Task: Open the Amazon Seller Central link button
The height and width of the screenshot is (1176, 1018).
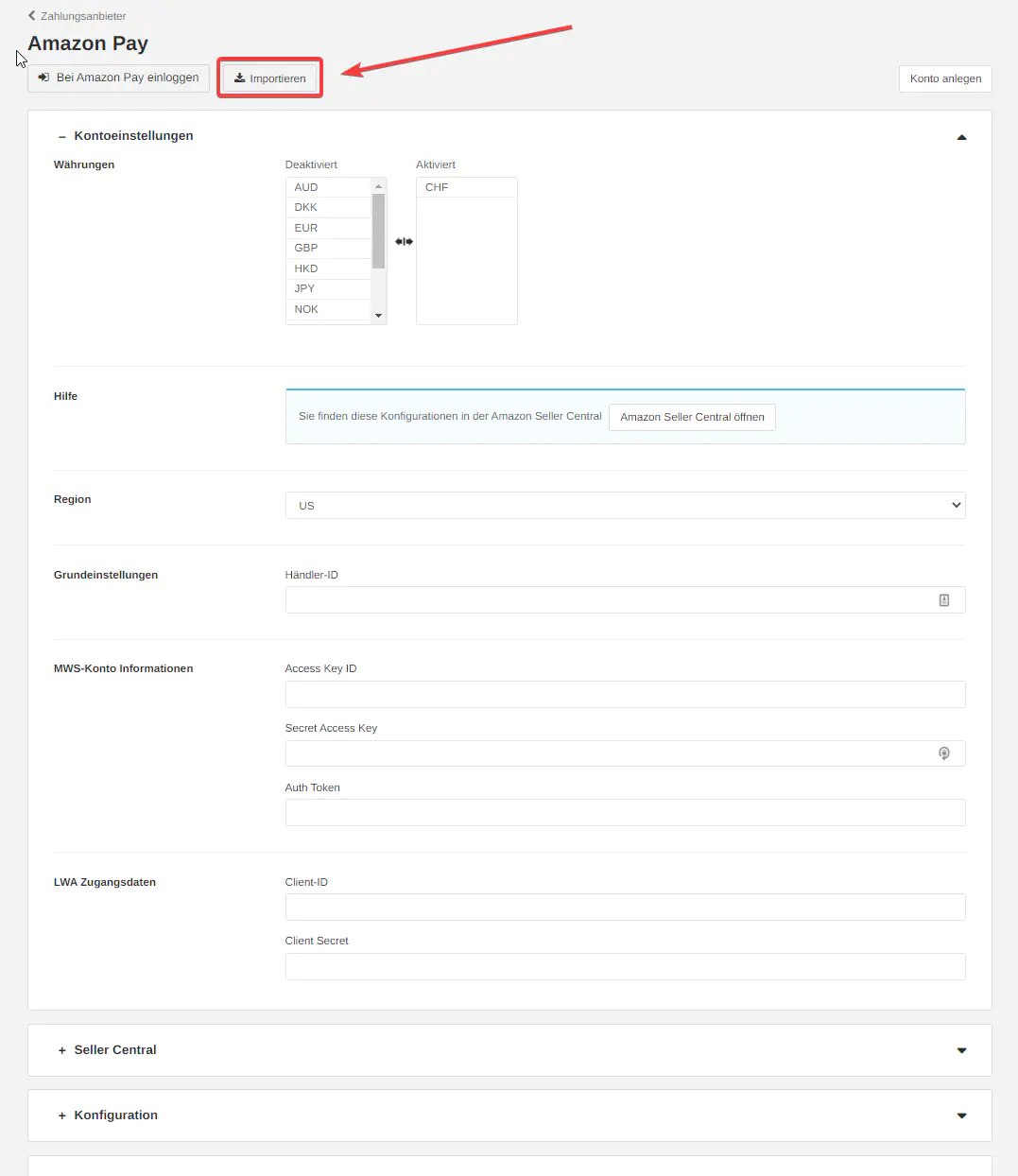Action: [x=692, y=417]
